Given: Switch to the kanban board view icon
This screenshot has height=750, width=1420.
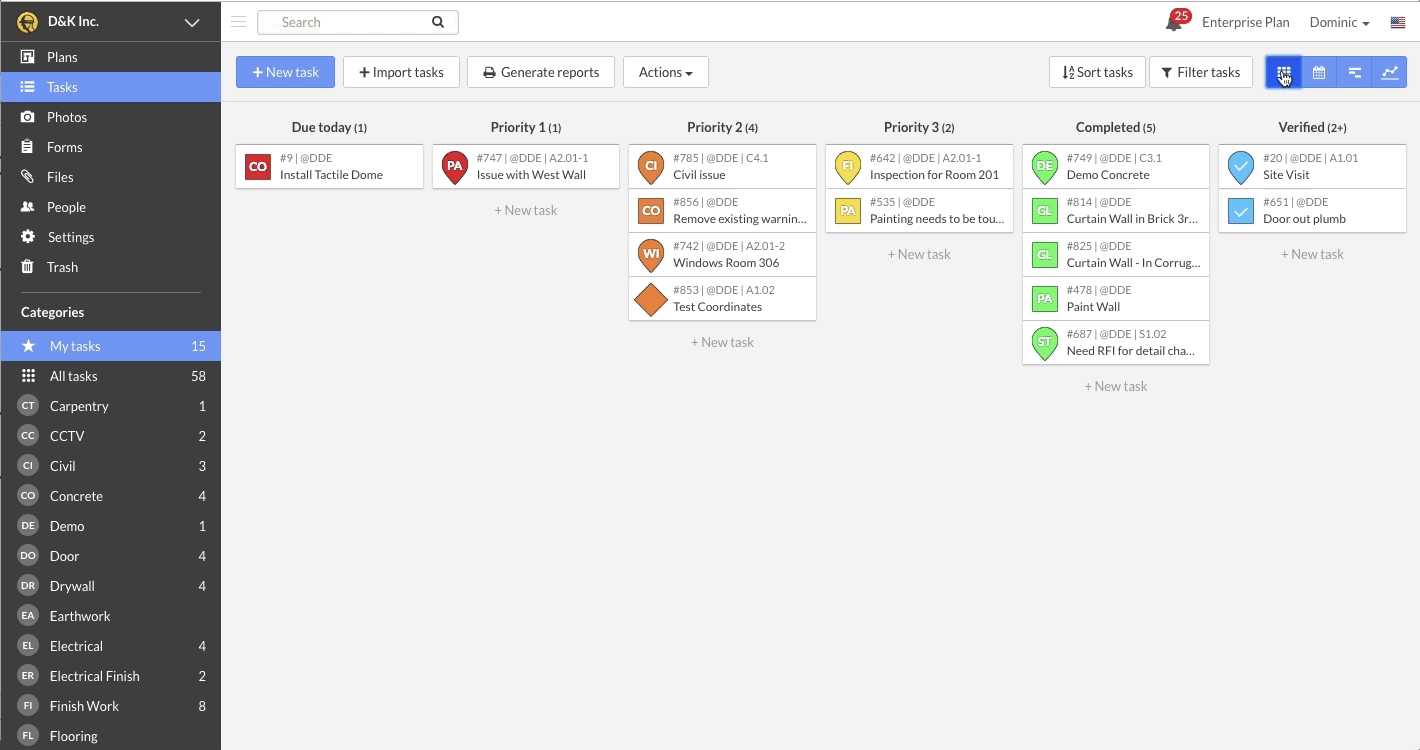Looking at the screenshot, I should (1284, 72).
